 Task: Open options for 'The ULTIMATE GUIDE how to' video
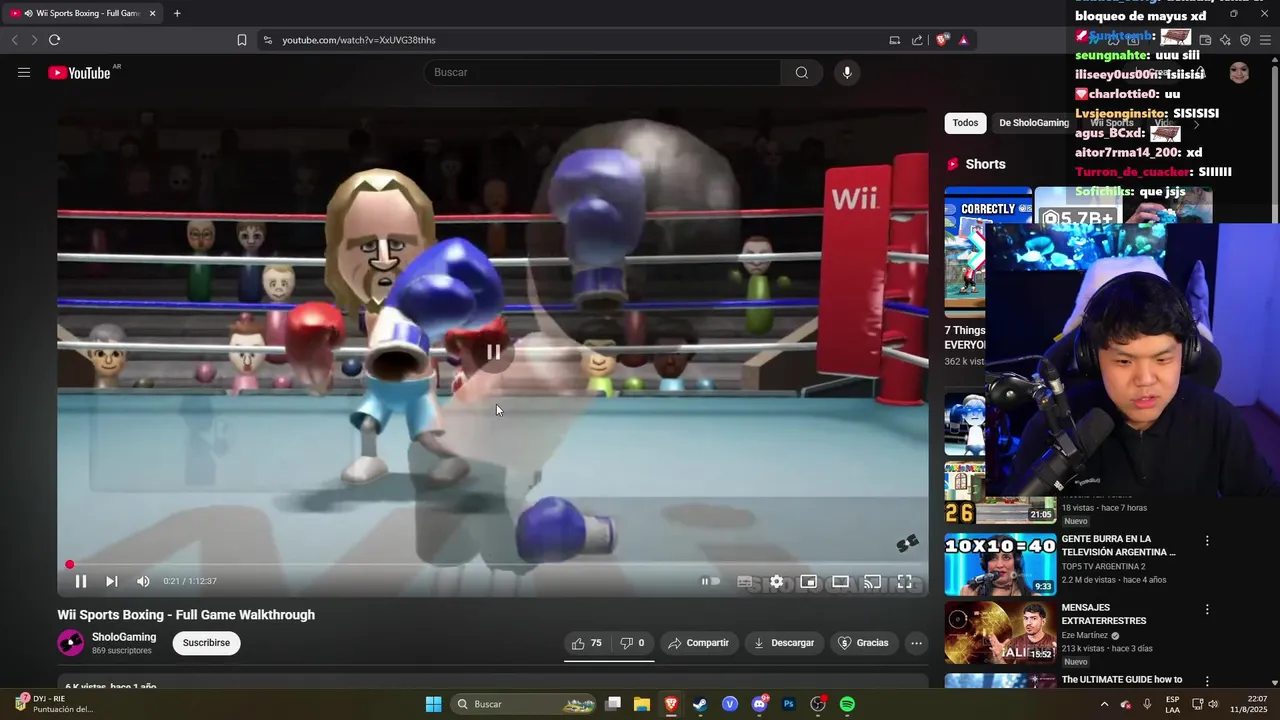click(1207, 681)
